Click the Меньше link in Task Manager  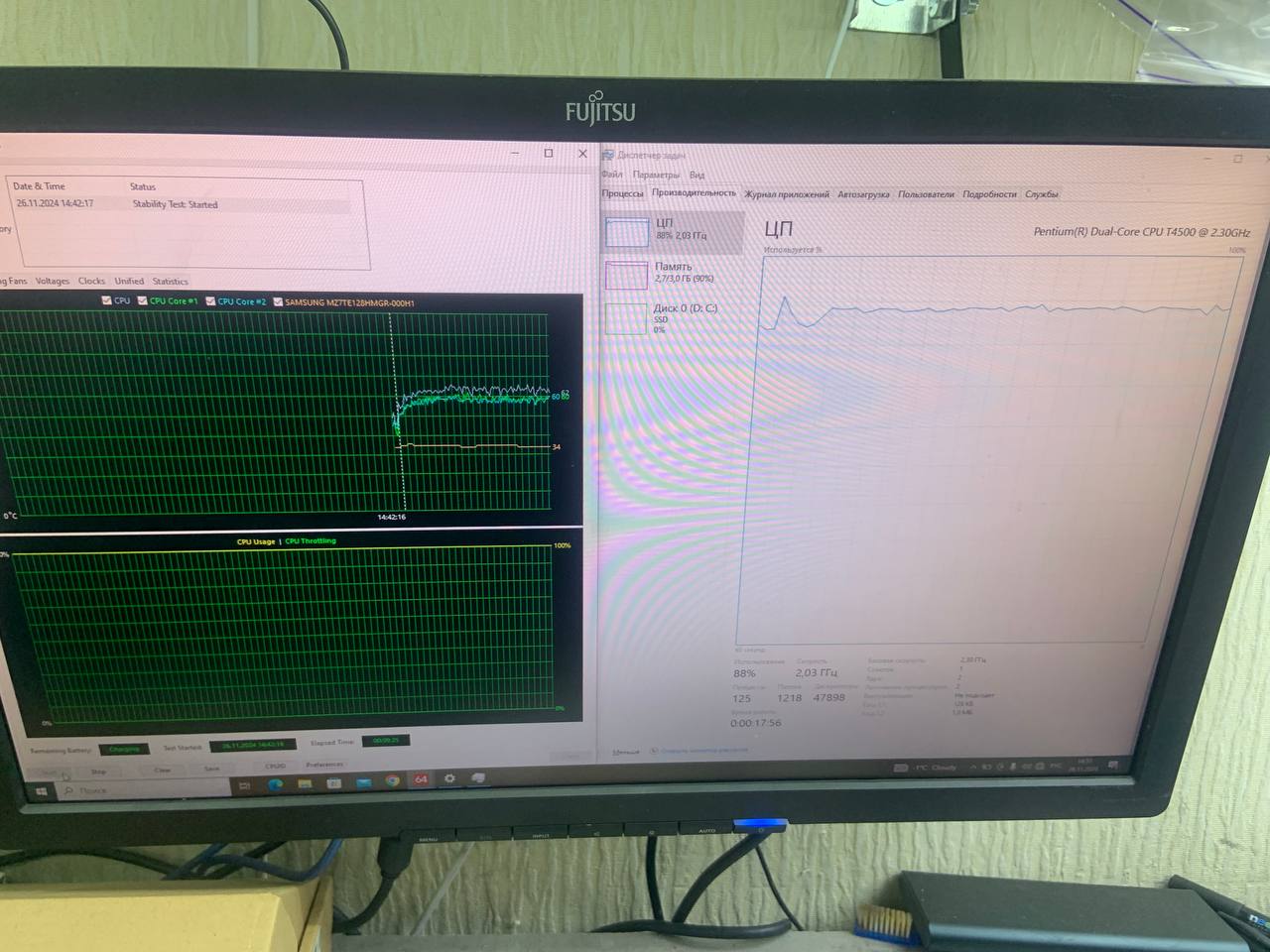(626, 752)
